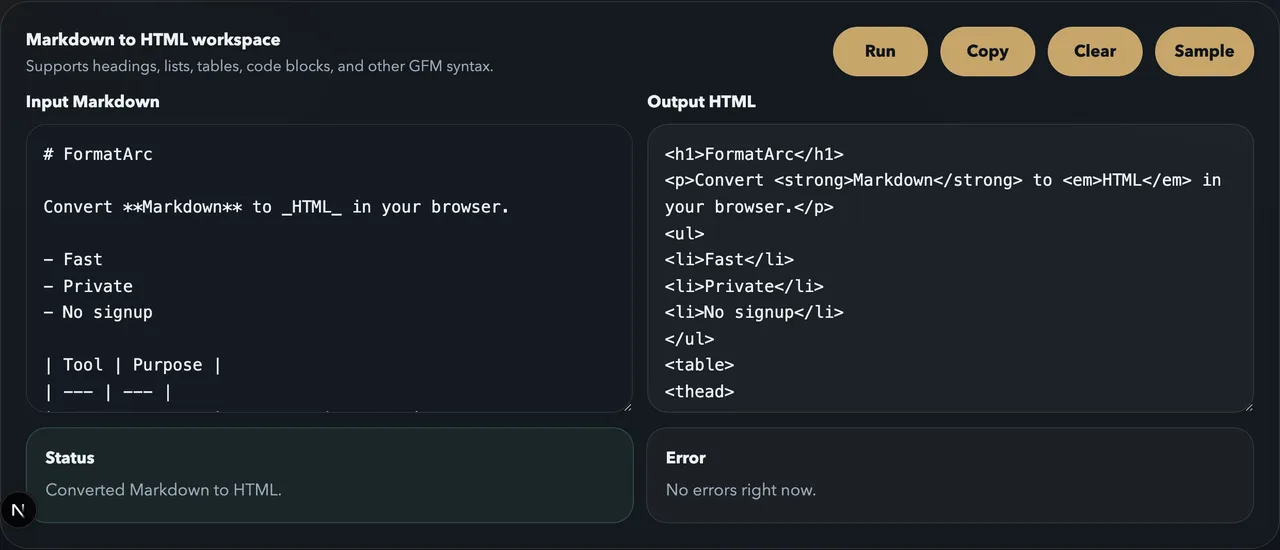Click the '<li>No signup</li>' output line
This screenshot has height=550, width=1280.
click(754, 312)
